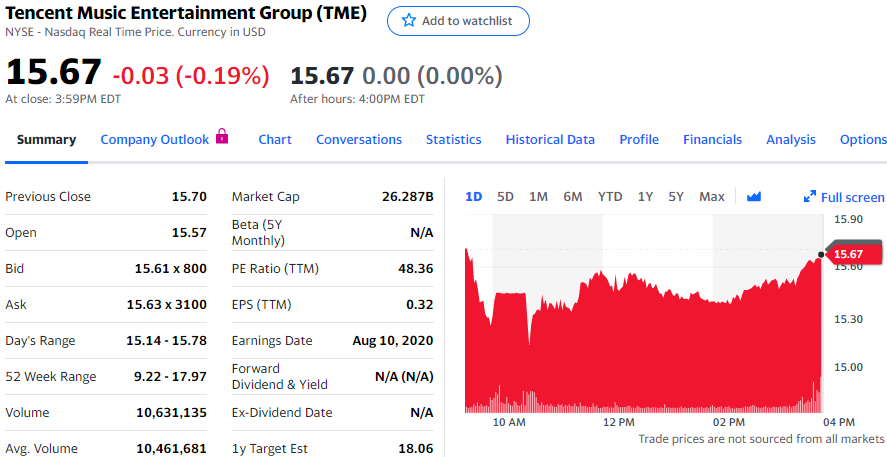Go to the Historical Data tab

pyautogui.click(x=550, y=140)
